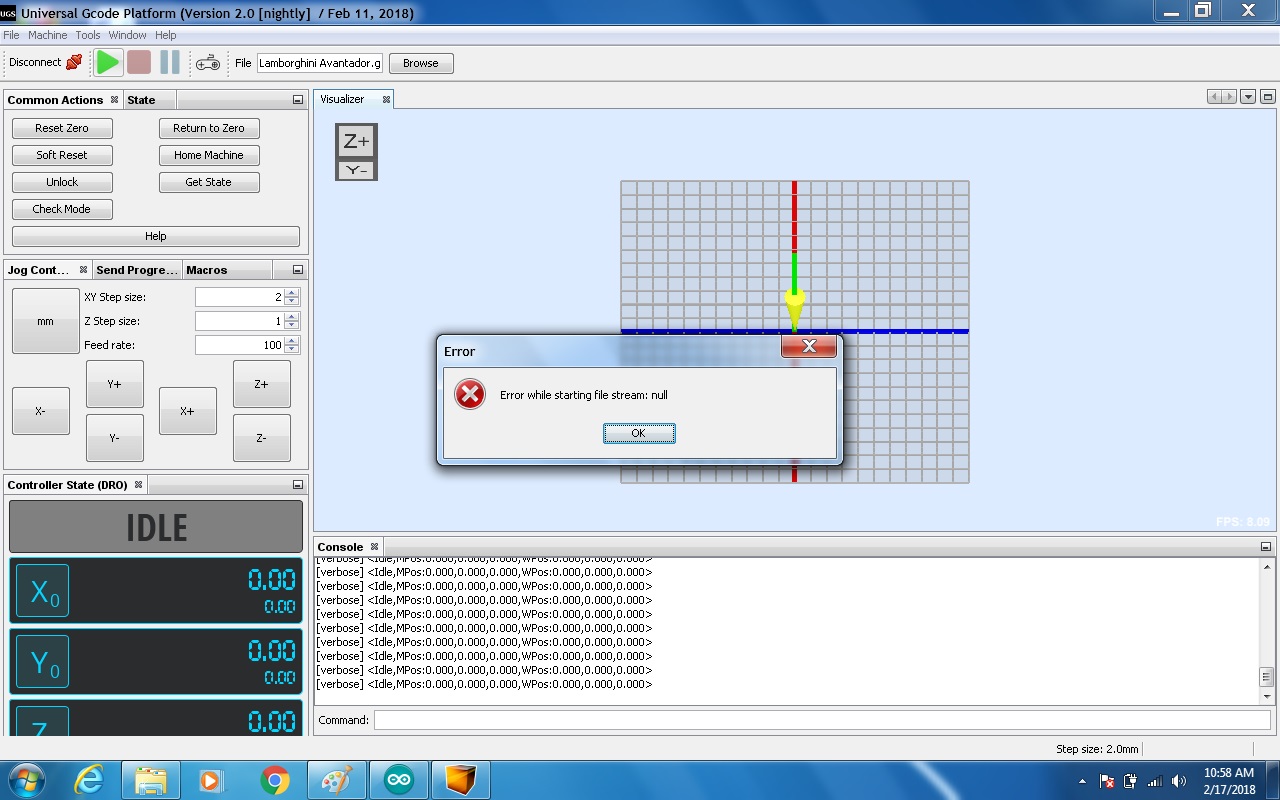Enable Check Mode
1280x800 pixels.
click(62, 208)
